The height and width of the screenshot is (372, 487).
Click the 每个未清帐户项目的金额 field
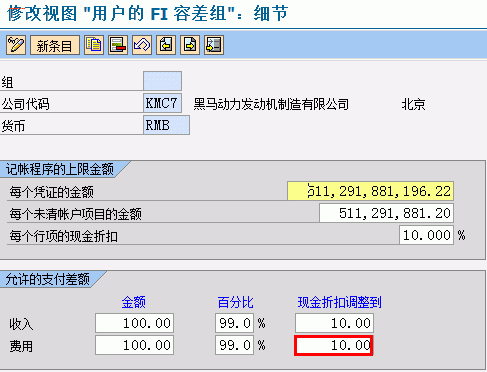tap(386, 213)
